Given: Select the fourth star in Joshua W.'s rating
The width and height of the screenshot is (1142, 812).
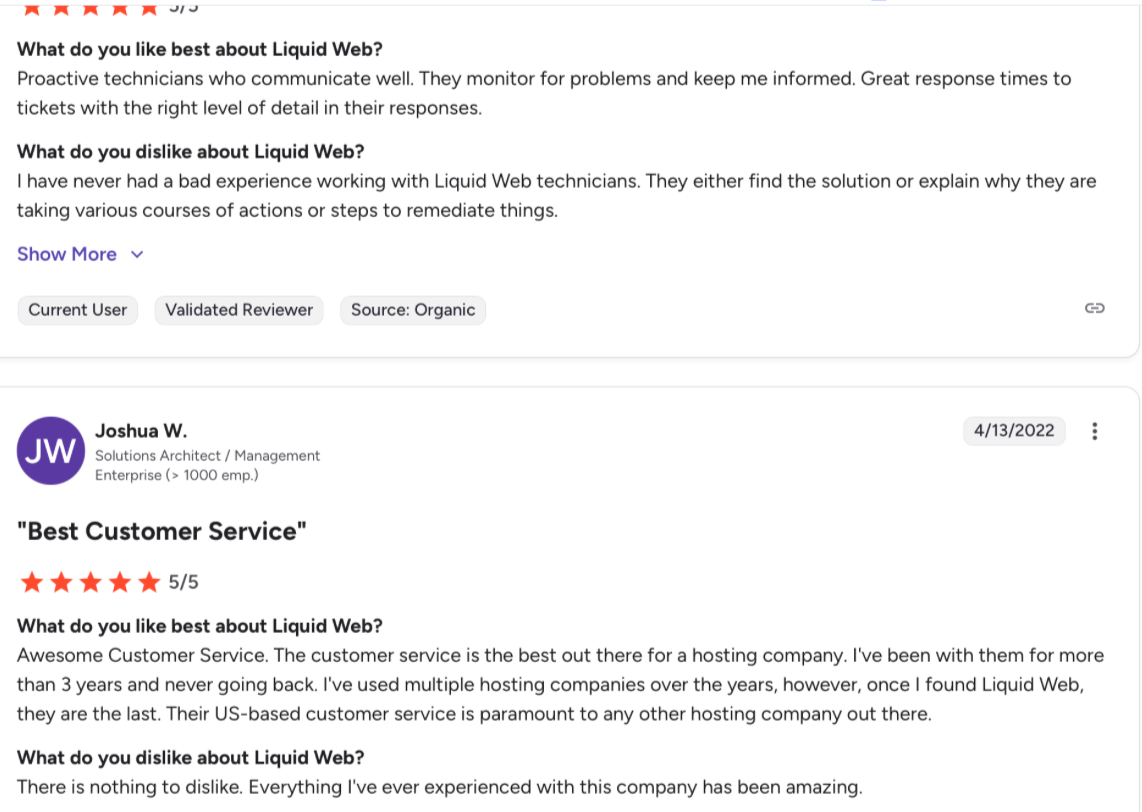Looking at the screenshot, I should coord(120,582).
